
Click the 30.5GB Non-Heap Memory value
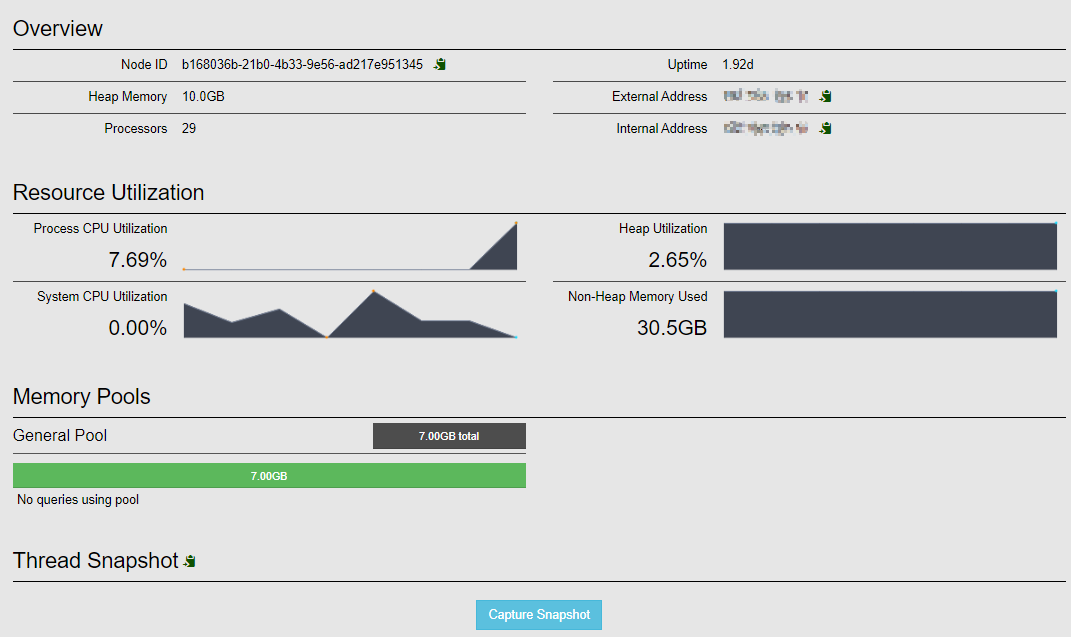tap(672, 328)
